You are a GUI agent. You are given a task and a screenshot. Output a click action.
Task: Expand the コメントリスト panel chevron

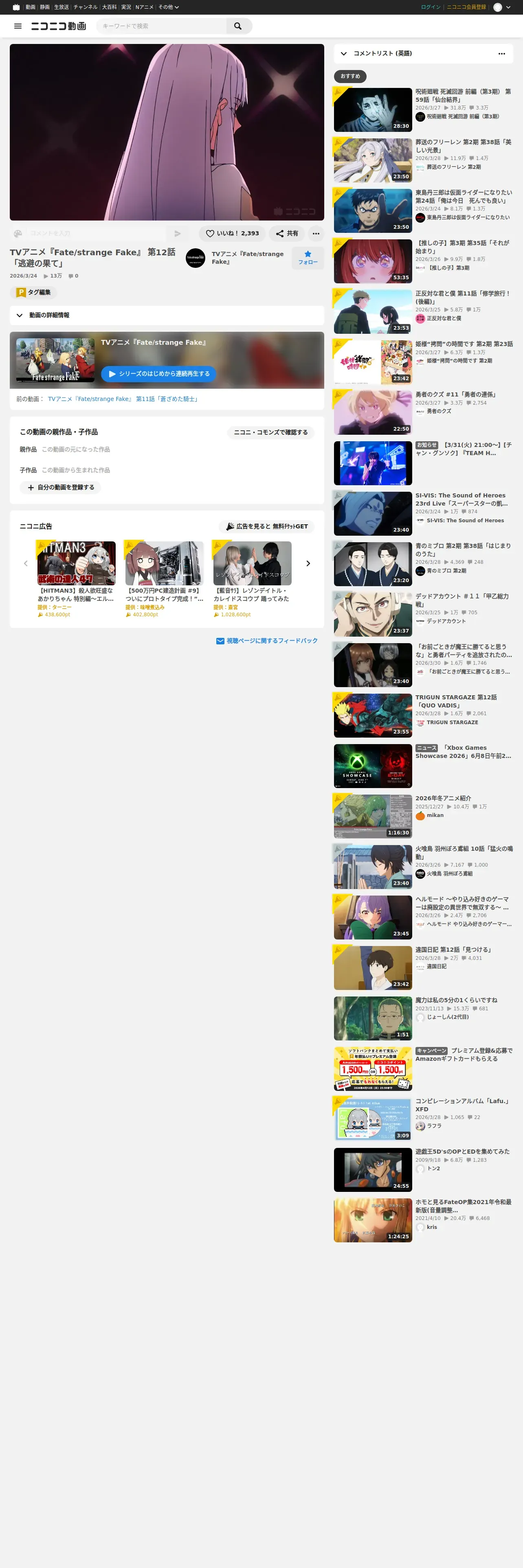(344, 54)
